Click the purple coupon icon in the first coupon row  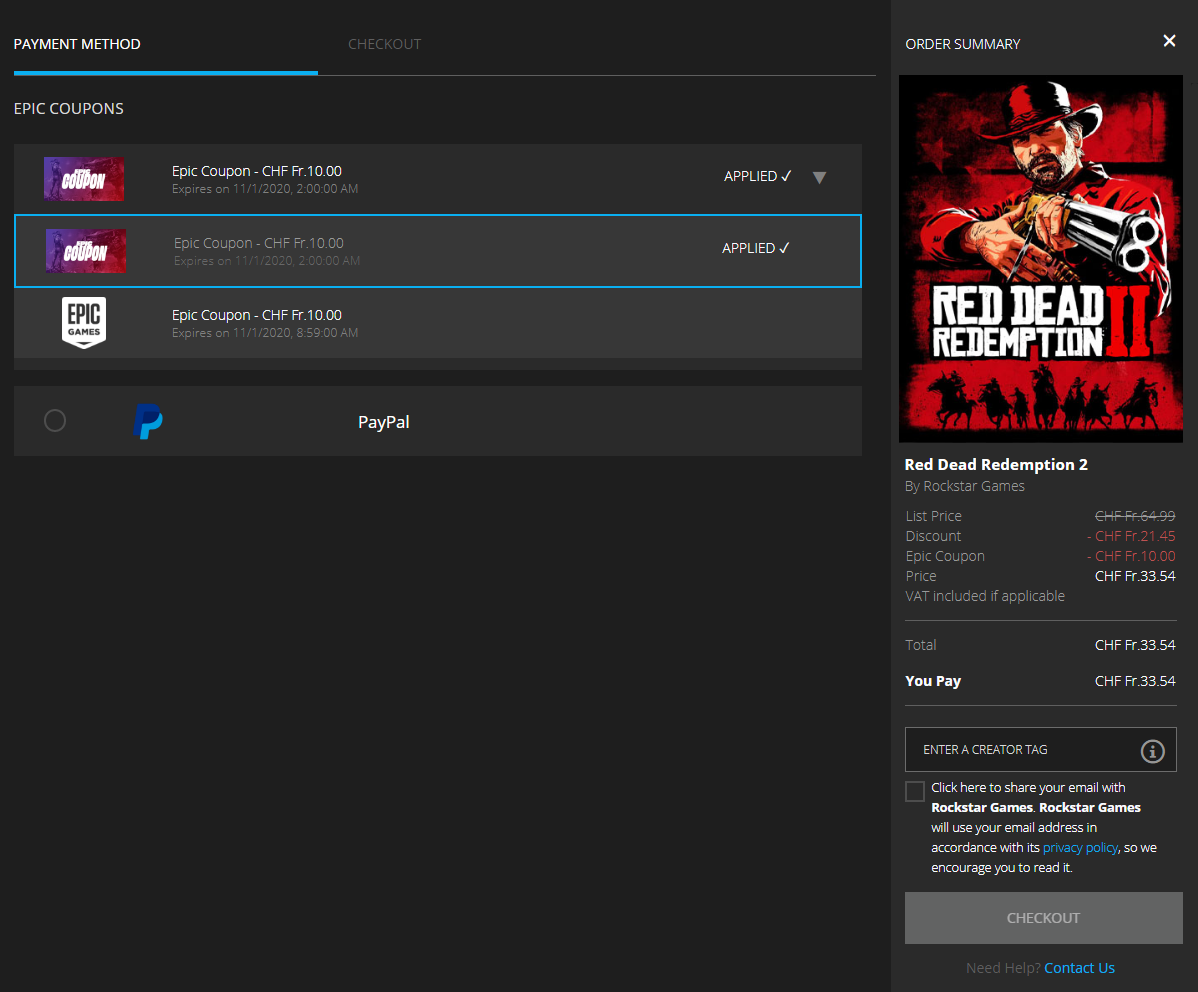point(84,179)
